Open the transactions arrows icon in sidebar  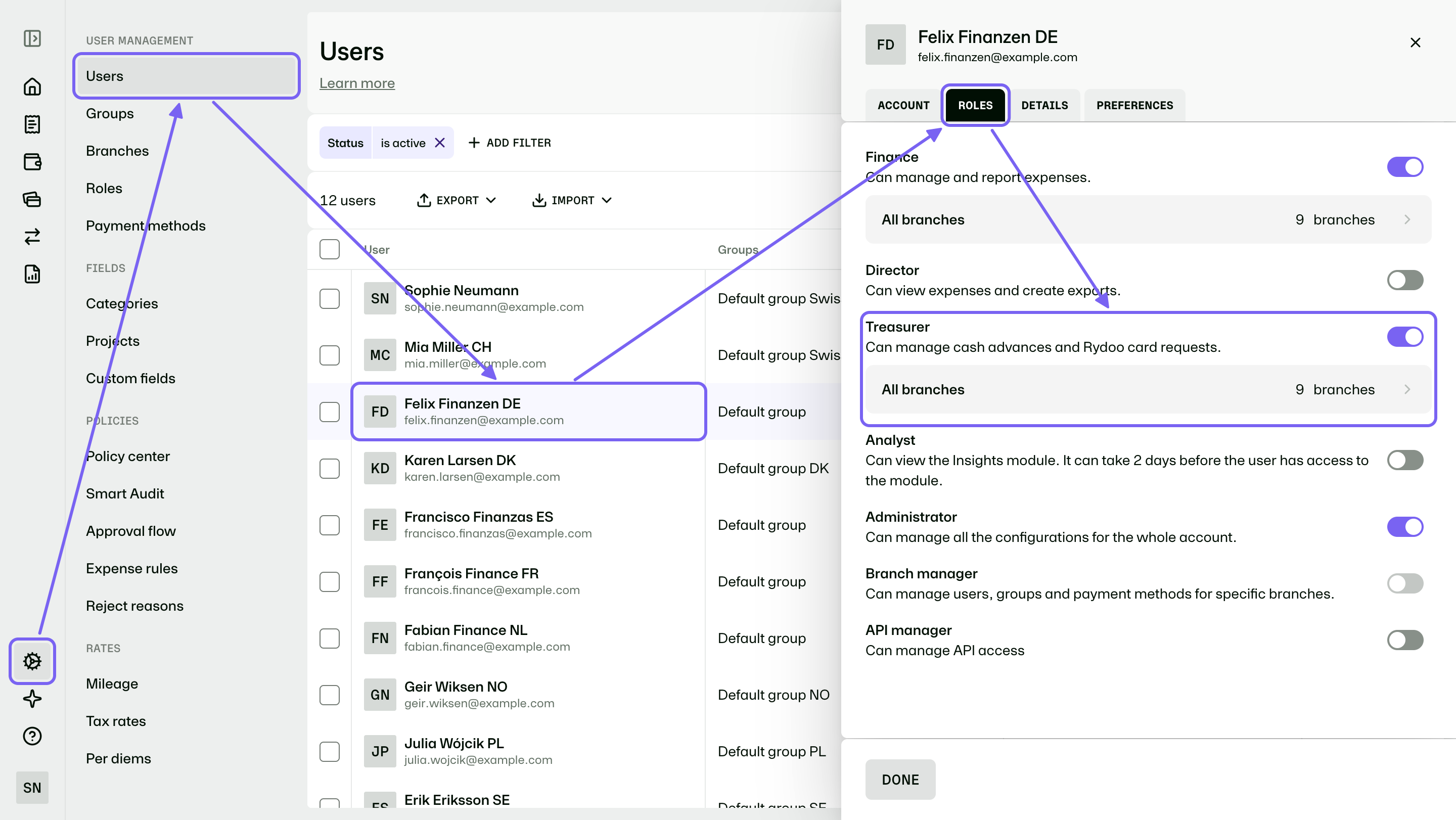(32, 236)
